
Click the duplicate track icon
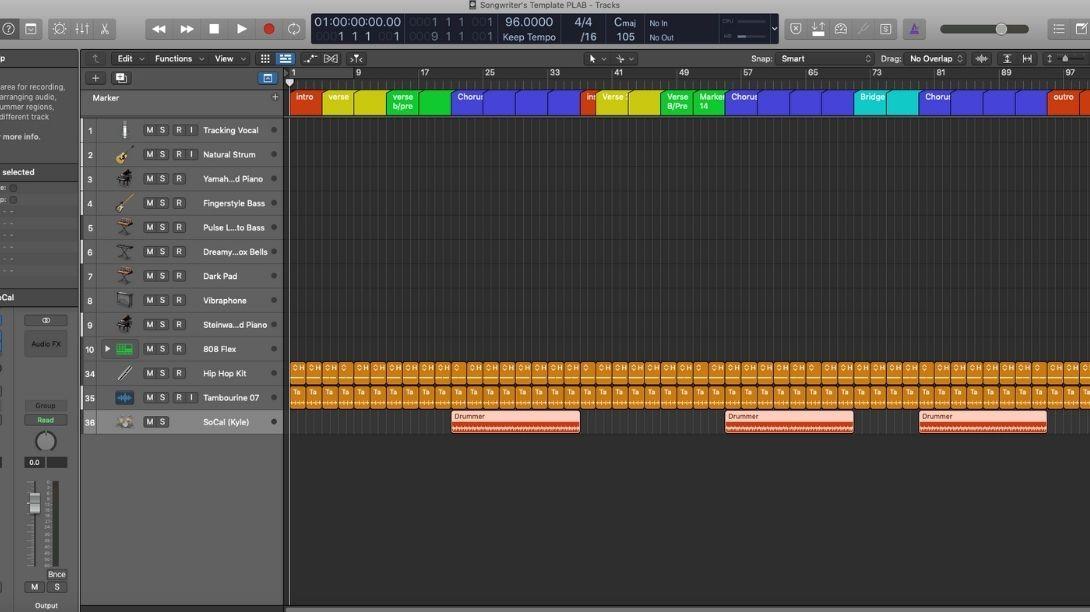[120, 78]
